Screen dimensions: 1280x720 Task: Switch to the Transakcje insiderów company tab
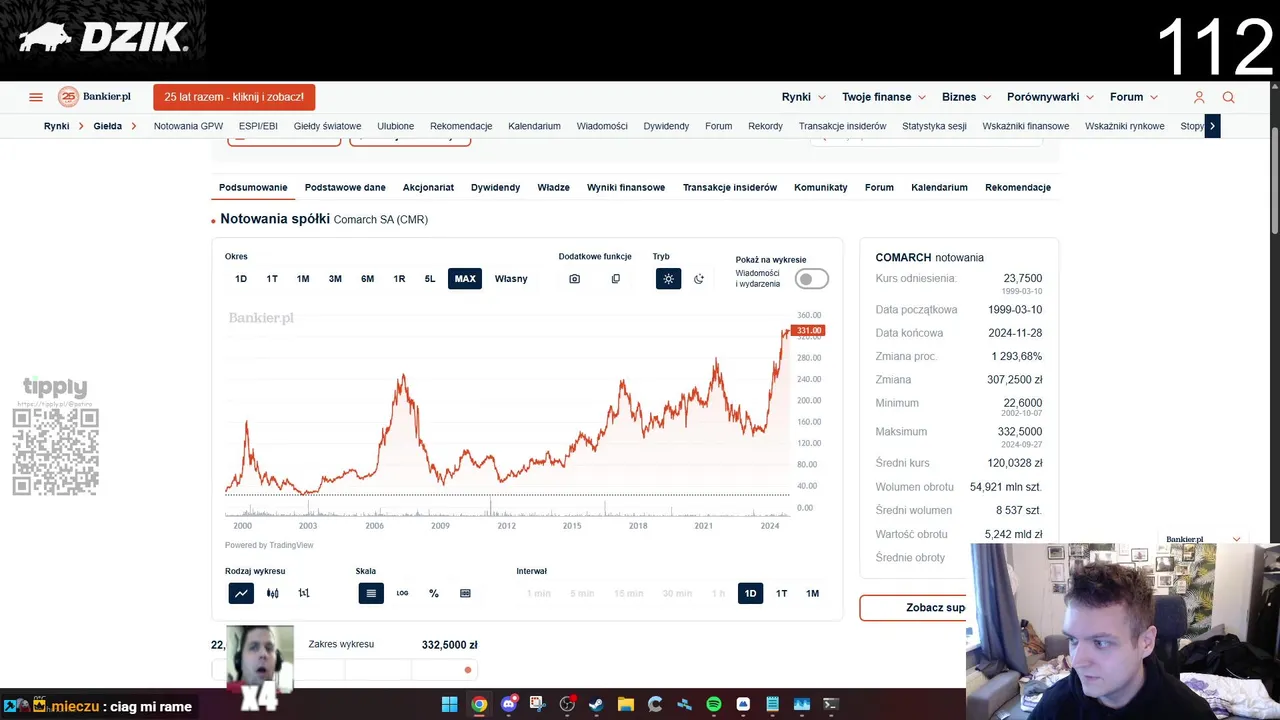[x=730, y=187]
